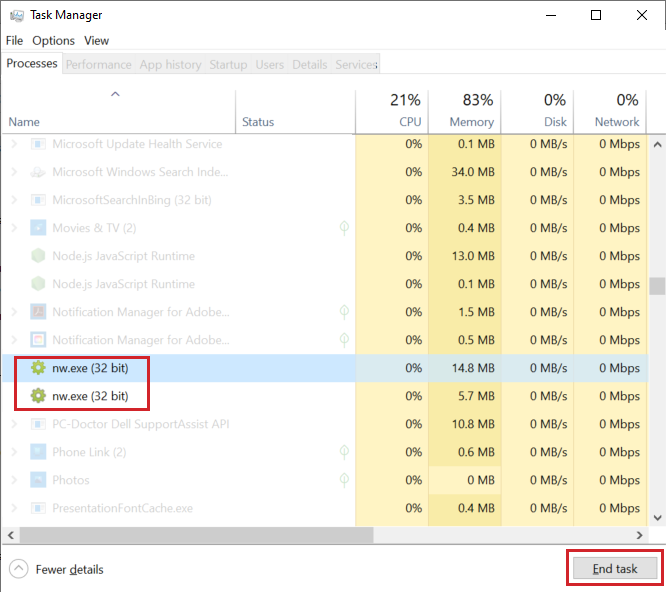Click the suspended leaf icon for Photos
666x592 pixels.
tap(344, 480)
